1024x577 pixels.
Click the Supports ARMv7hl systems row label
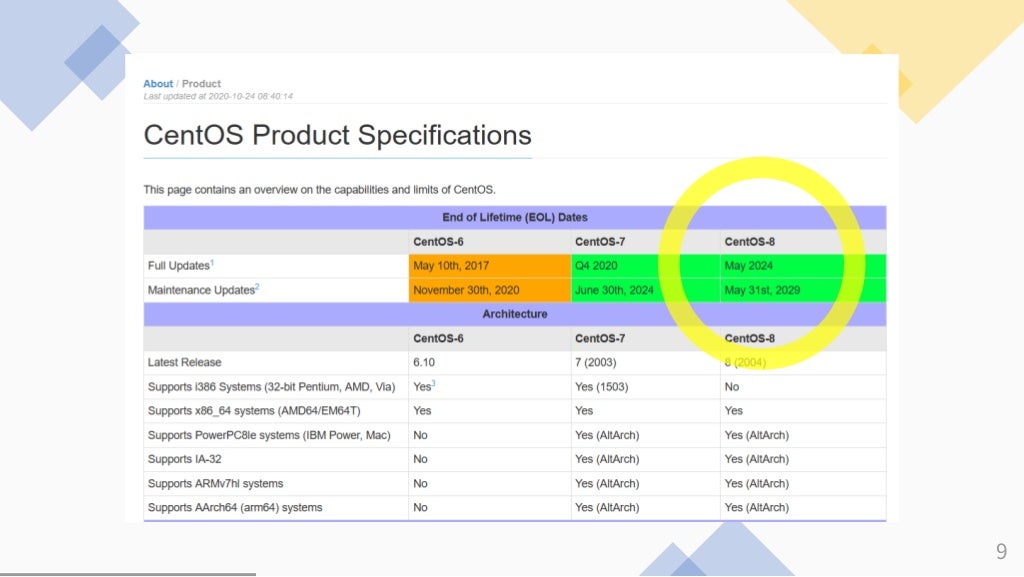pyautogui.click(x=216, y=484)
